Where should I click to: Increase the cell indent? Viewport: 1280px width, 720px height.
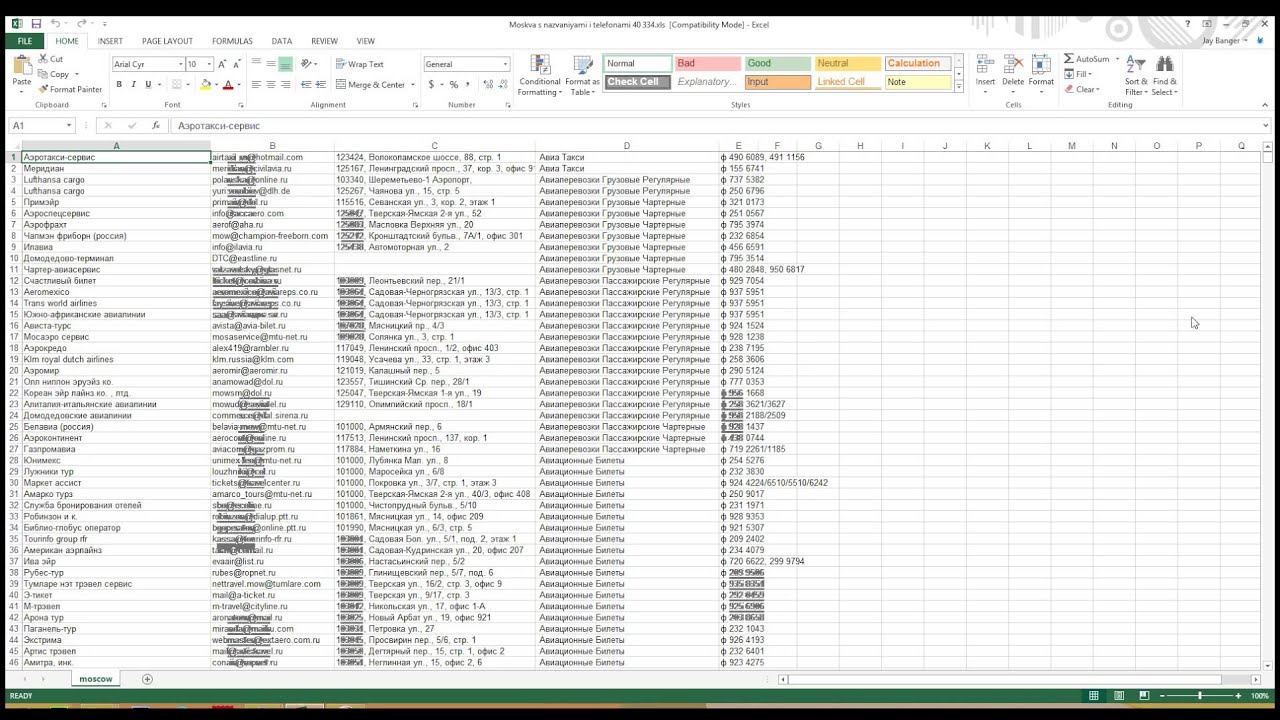click(322, 85)
